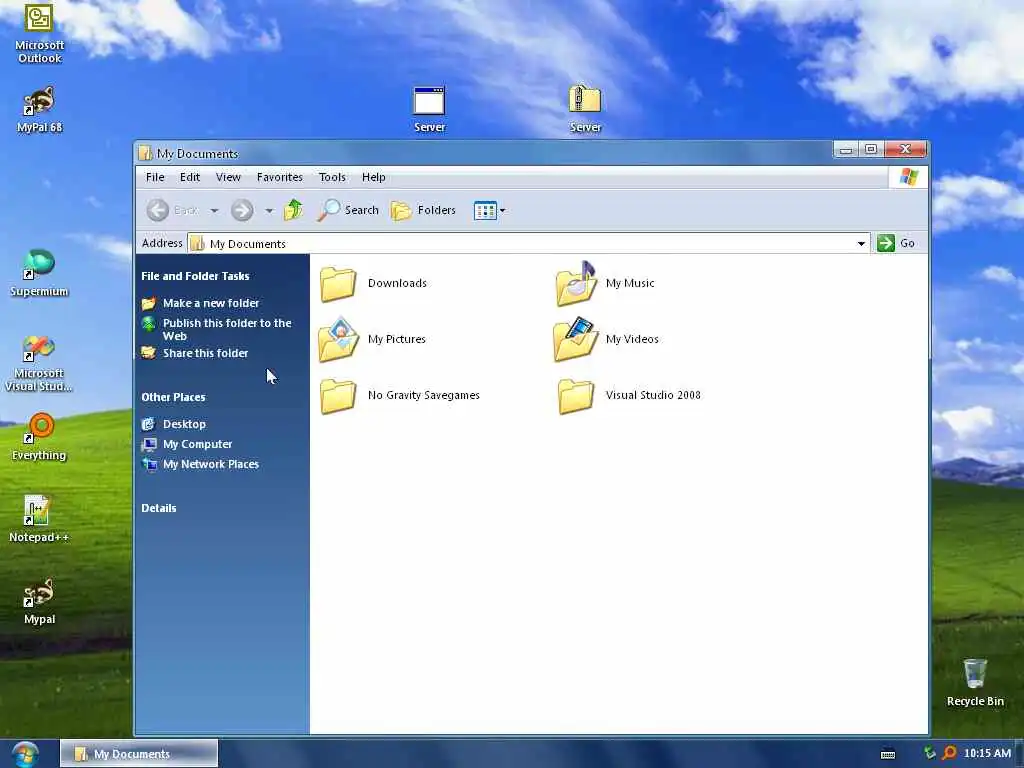The height and width of the screenshot is (768, 1024).
Task: Open the Edit menu
Action: point(190,177)
